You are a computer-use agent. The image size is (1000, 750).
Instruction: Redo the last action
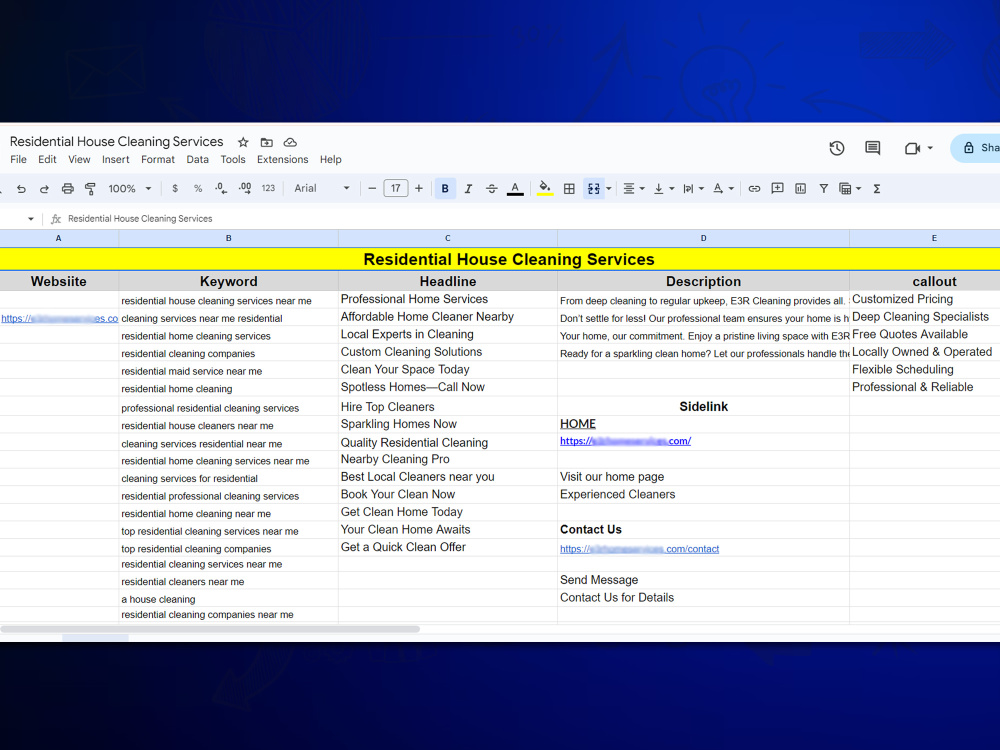(x=44, y=189)
